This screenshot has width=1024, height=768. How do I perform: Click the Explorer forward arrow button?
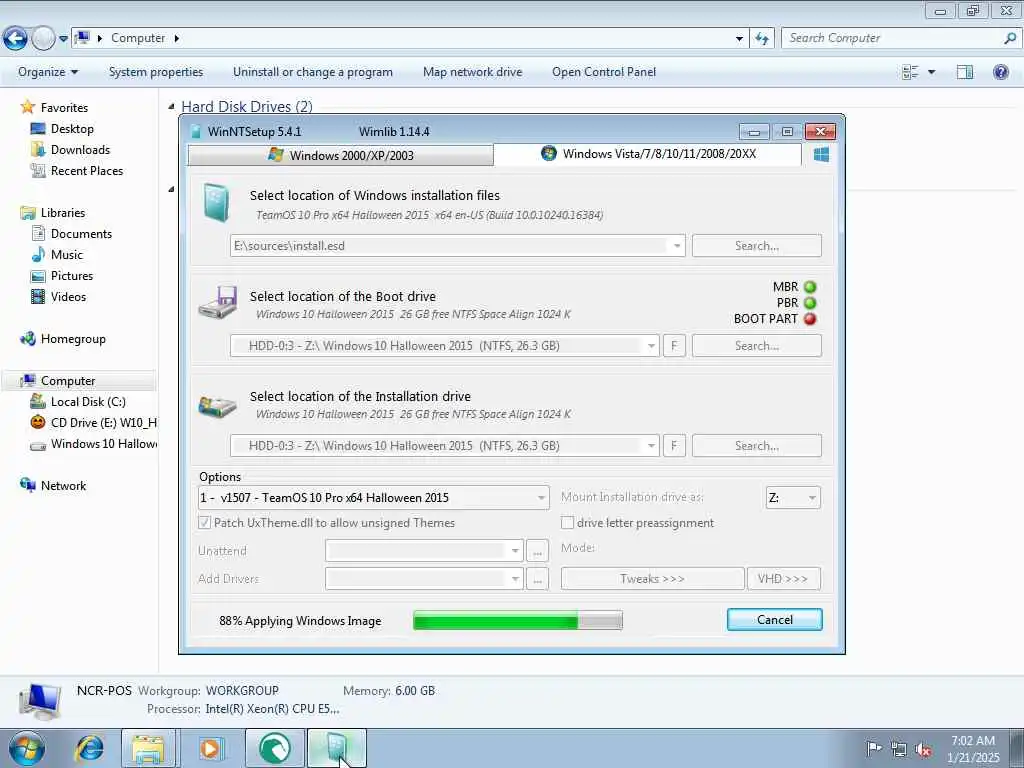point(43,39)
